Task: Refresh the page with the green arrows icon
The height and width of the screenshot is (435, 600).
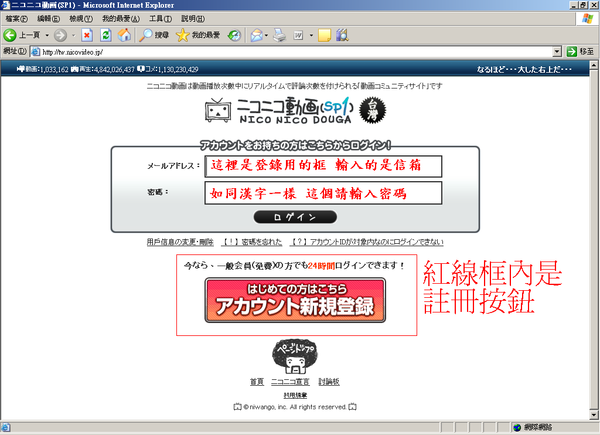Action: pyautogui.click(x=106, y=35)
